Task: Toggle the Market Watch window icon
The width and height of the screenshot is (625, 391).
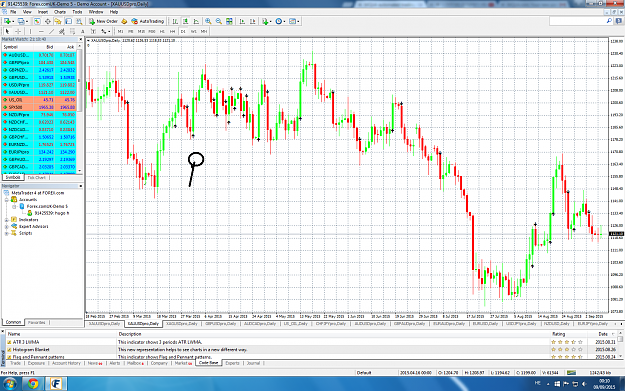Action: coord(37,21)
